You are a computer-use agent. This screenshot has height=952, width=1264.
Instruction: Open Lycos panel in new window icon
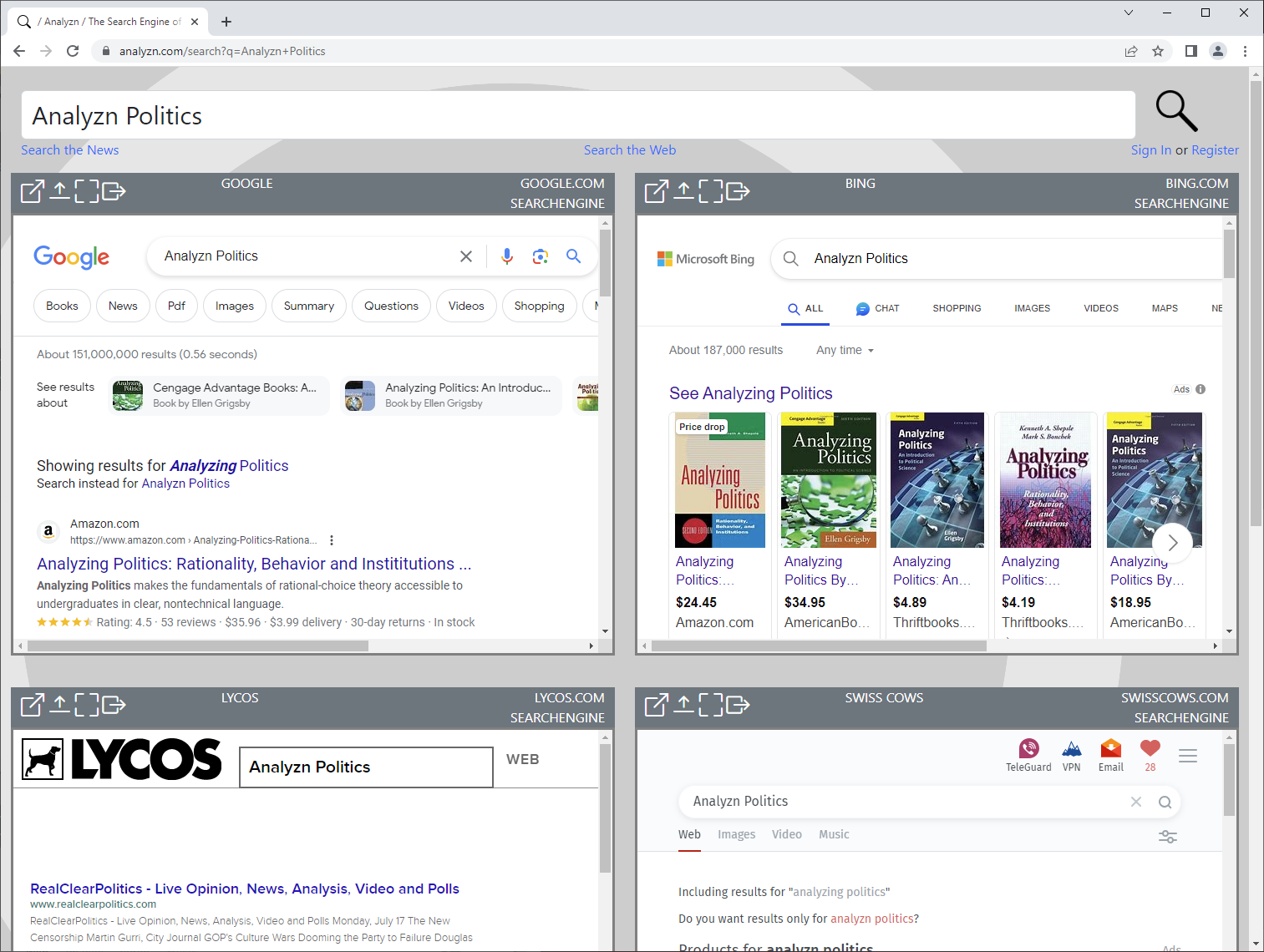point(32,706)
